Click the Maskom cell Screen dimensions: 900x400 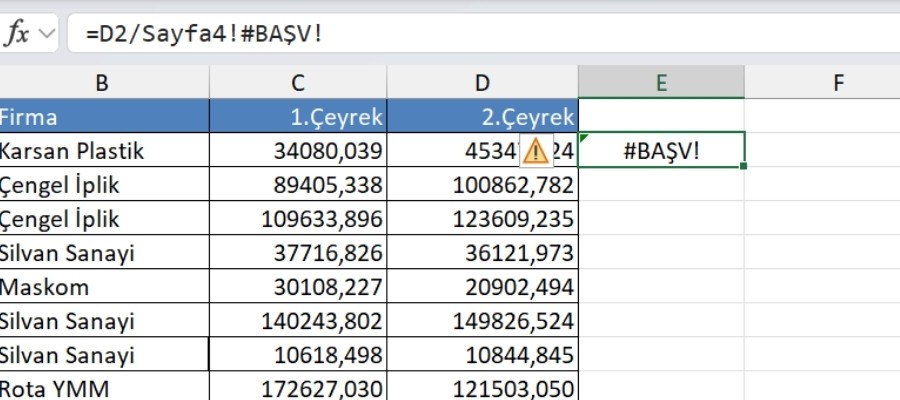pos(104,287)
